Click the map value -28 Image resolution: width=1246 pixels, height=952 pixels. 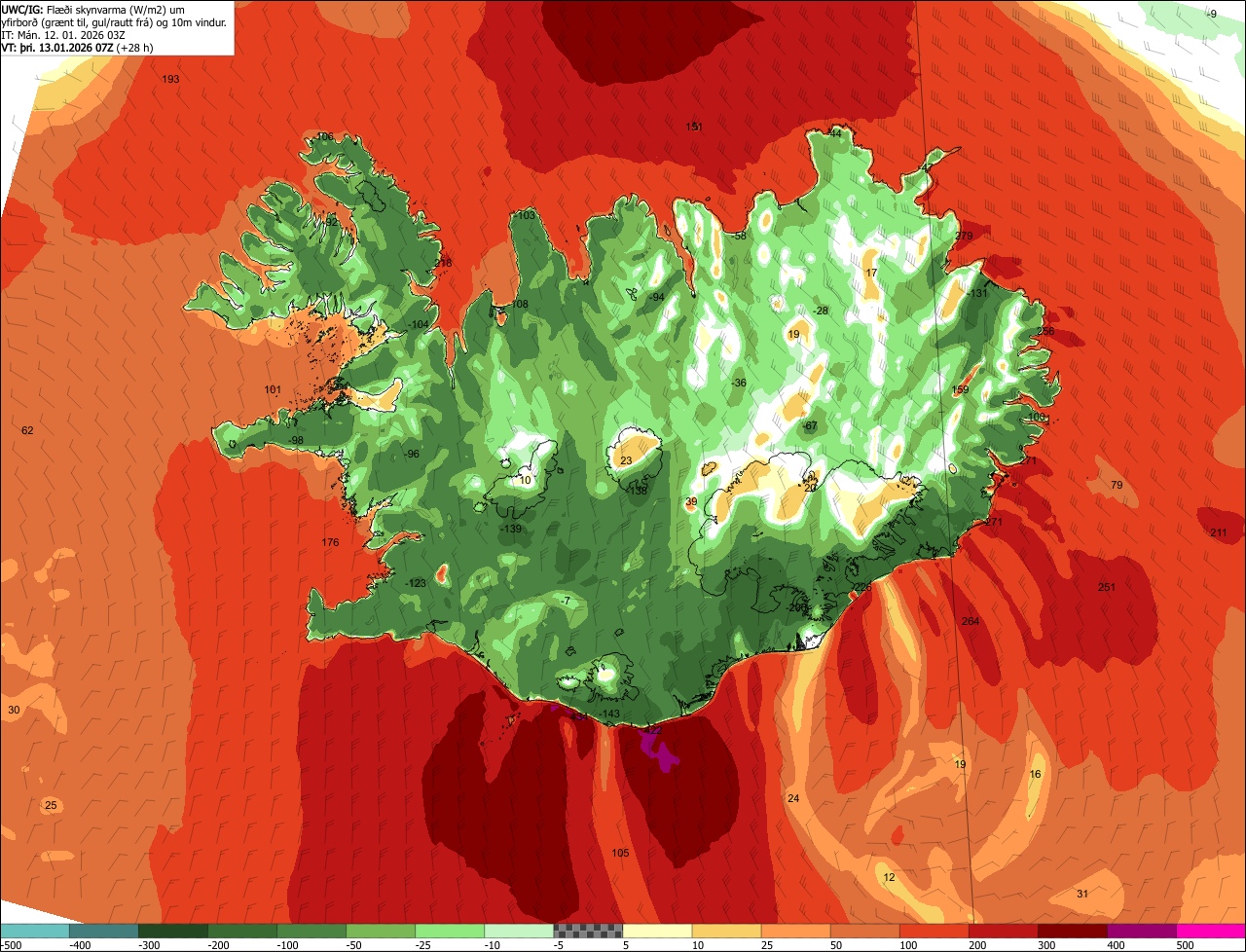821,311
